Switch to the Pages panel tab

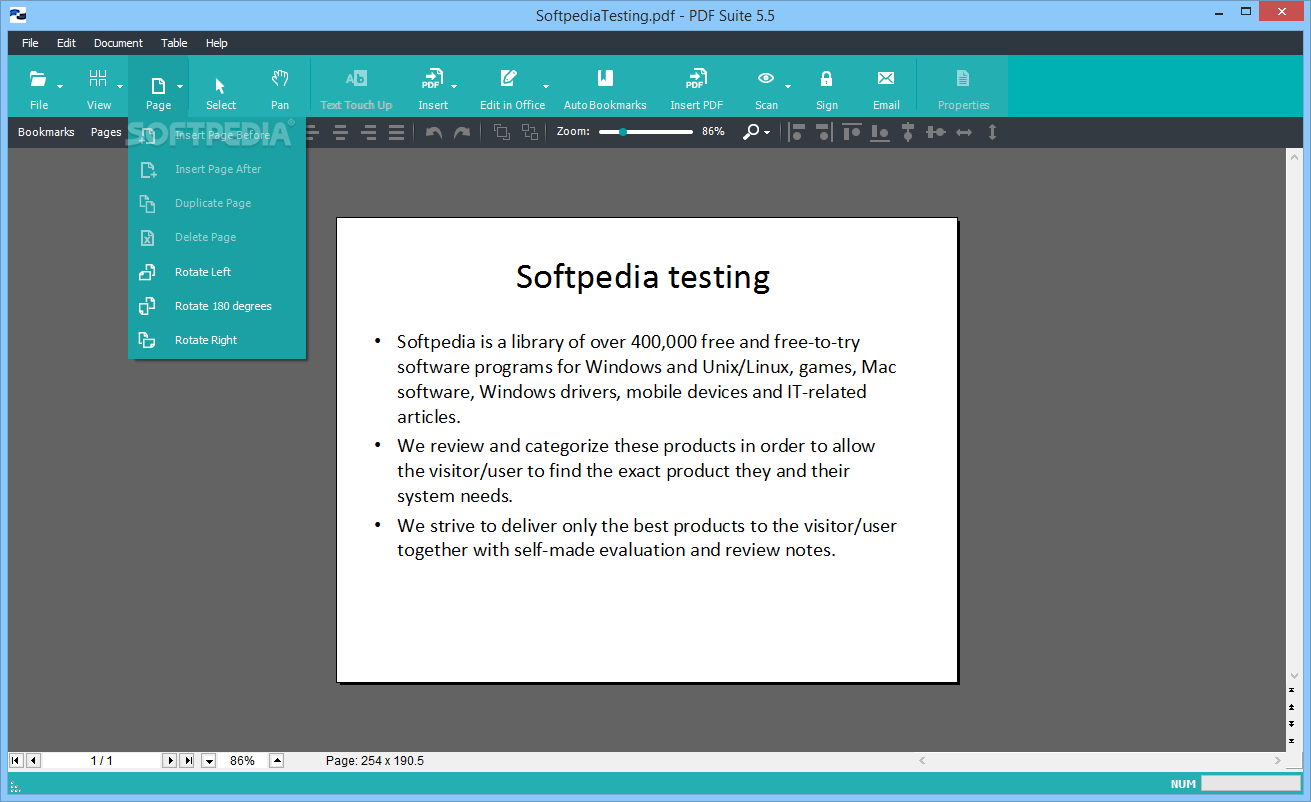[x=106, y=132]
